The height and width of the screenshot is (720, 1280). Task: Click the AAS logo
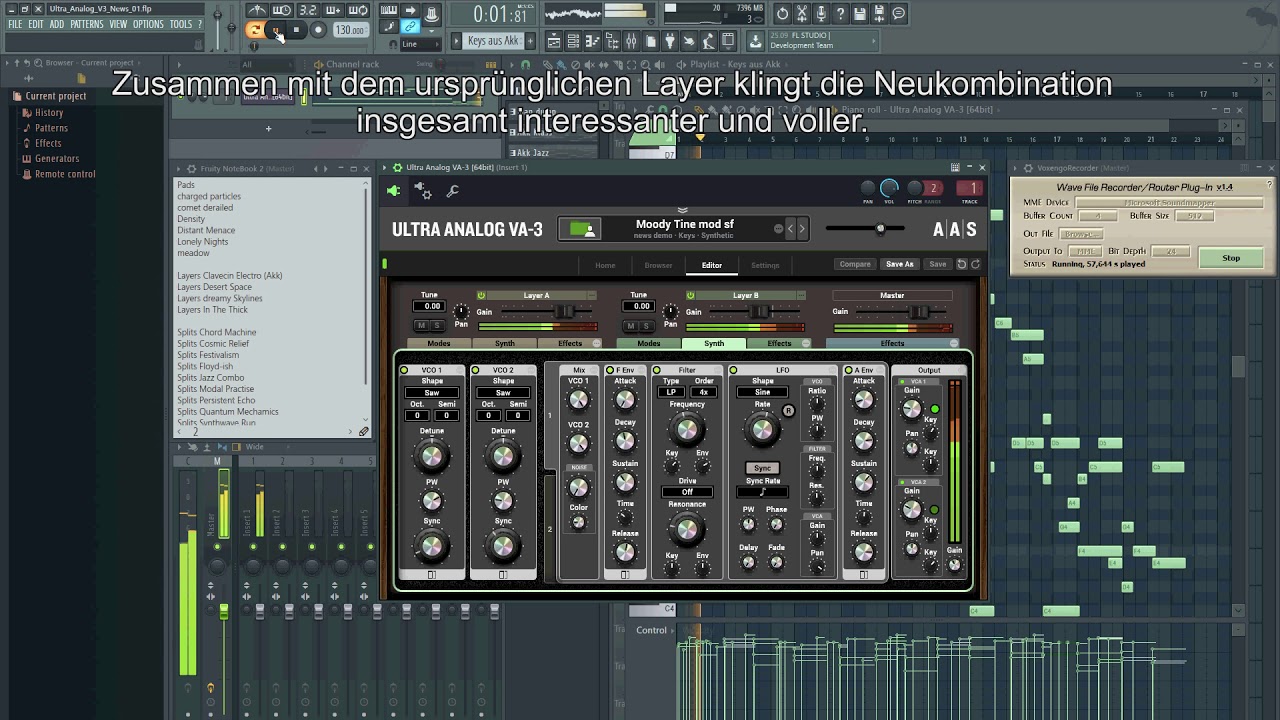point(954,230)
